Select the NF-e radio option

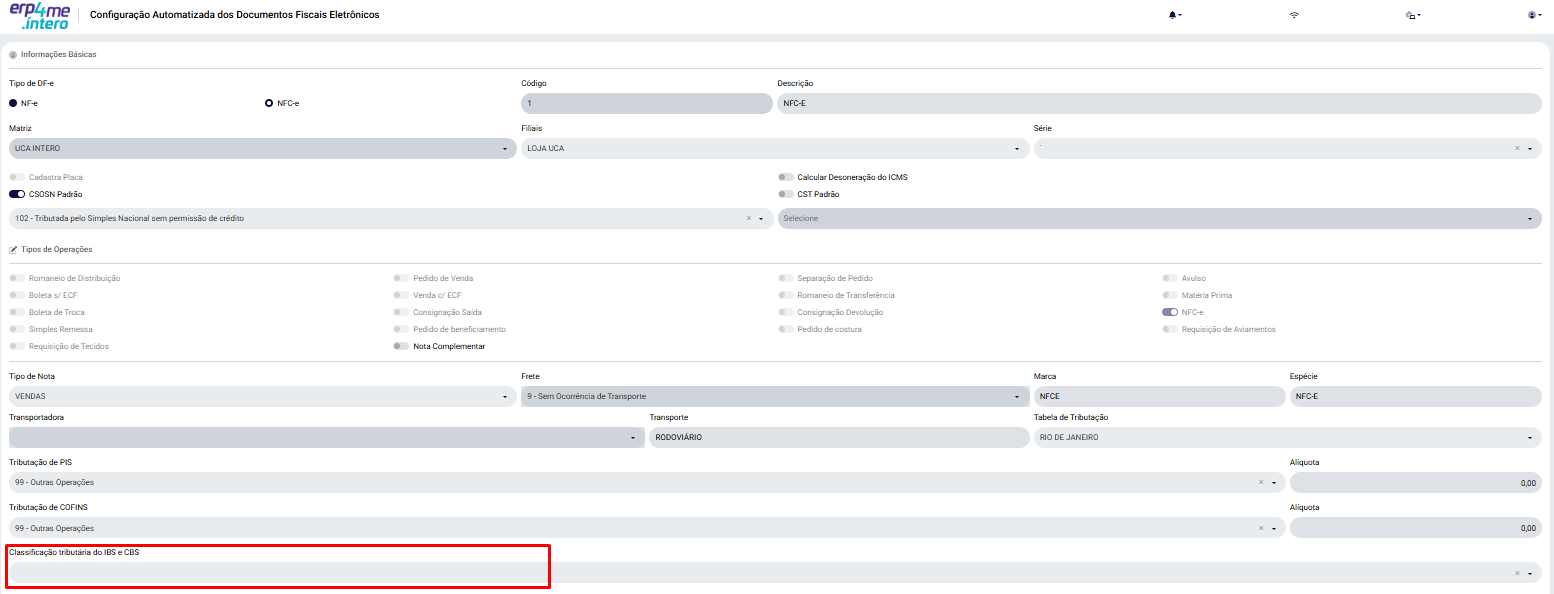pyautogui.click(x=13, y=103)
